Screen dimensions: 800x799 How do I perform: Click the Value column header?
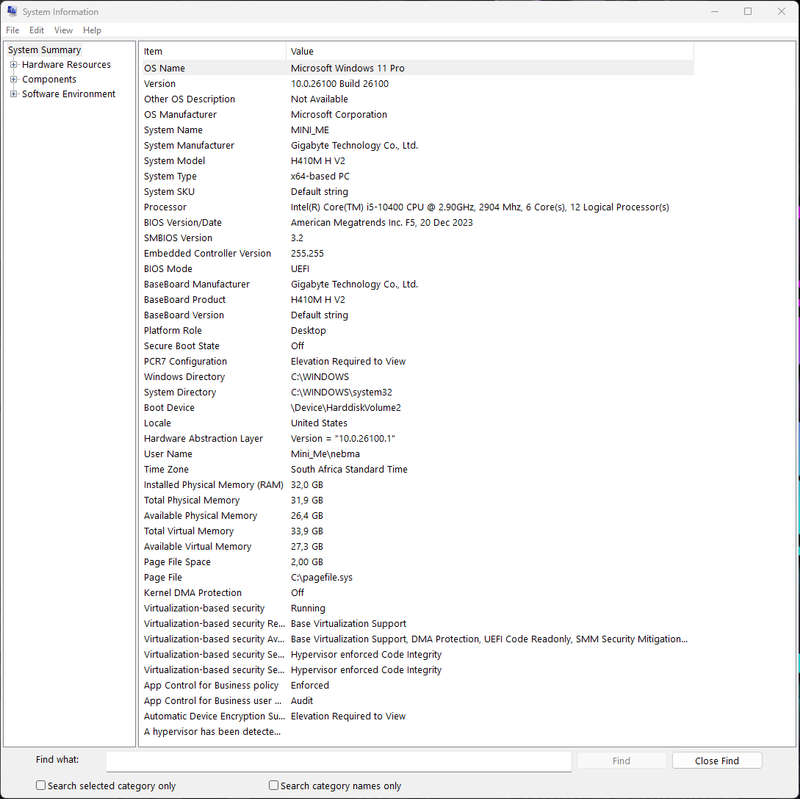(490, 51)
